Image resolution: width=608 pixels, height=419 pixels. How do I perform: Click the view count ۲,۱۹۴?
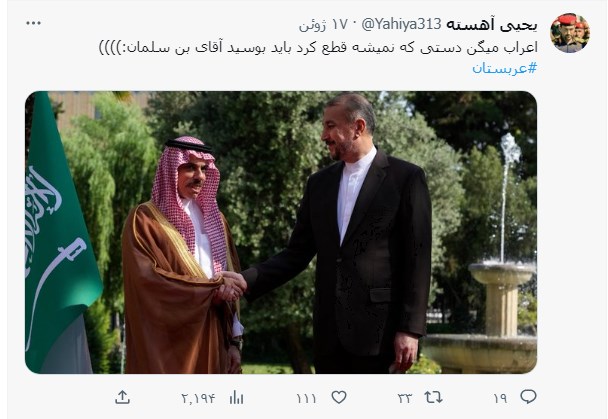click(x=198, y=398)
